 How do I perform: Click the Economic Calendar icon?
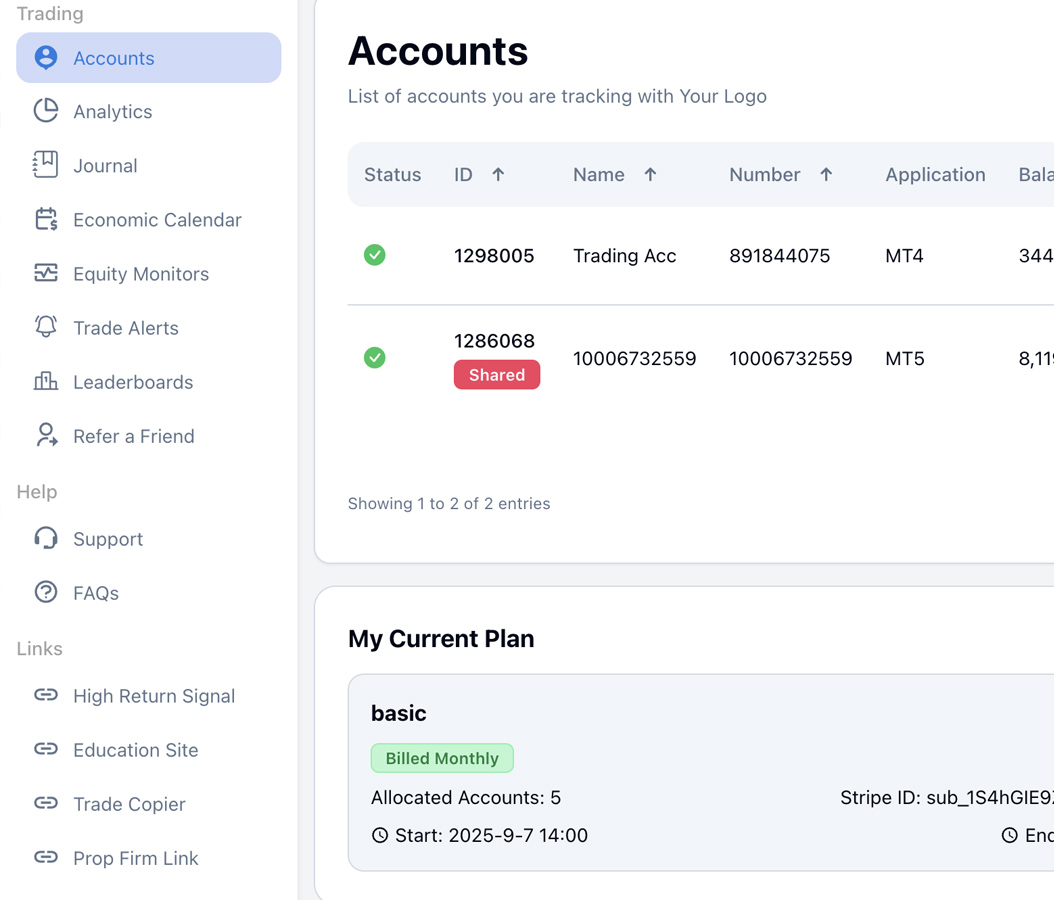[46, 219]
